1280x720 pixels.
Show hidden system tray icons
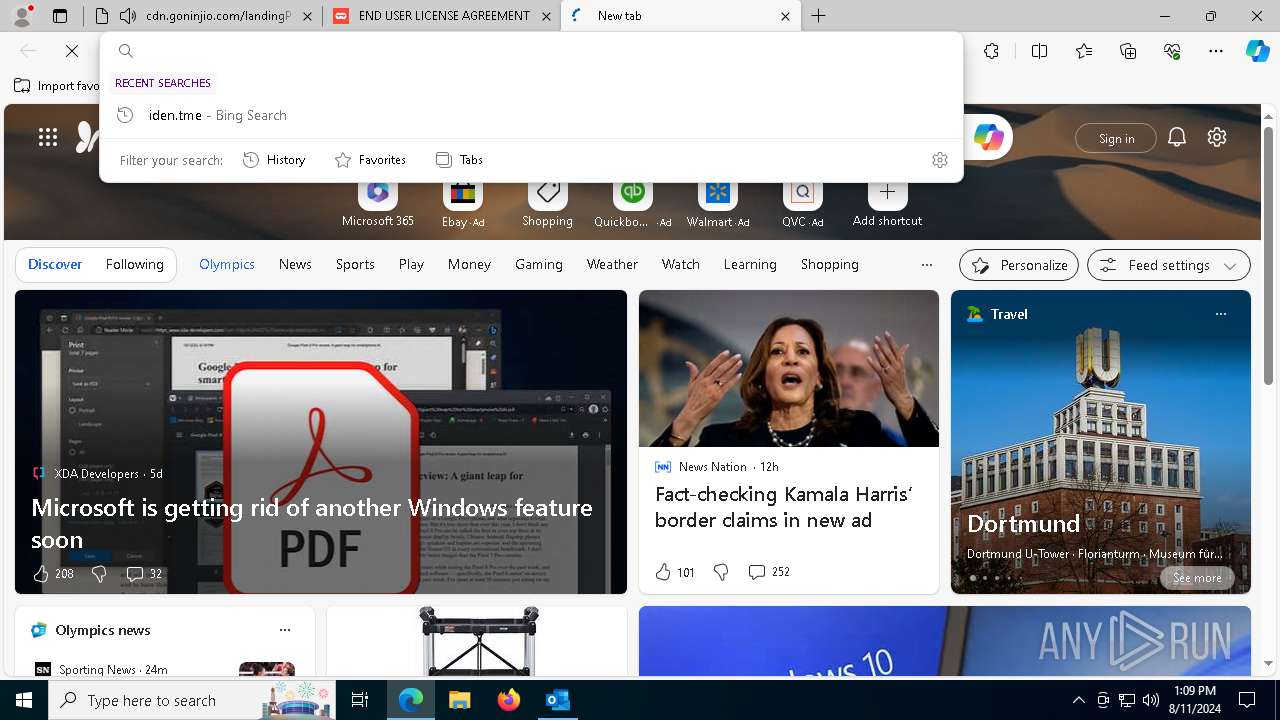click(1078, 700)
